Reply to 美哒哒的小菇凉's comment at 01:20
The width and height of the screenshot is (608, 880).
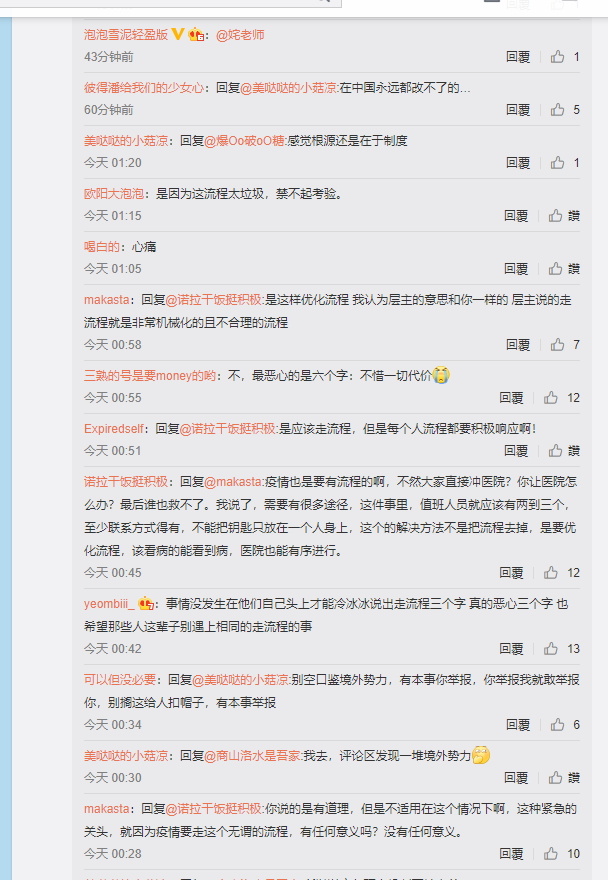518,163
